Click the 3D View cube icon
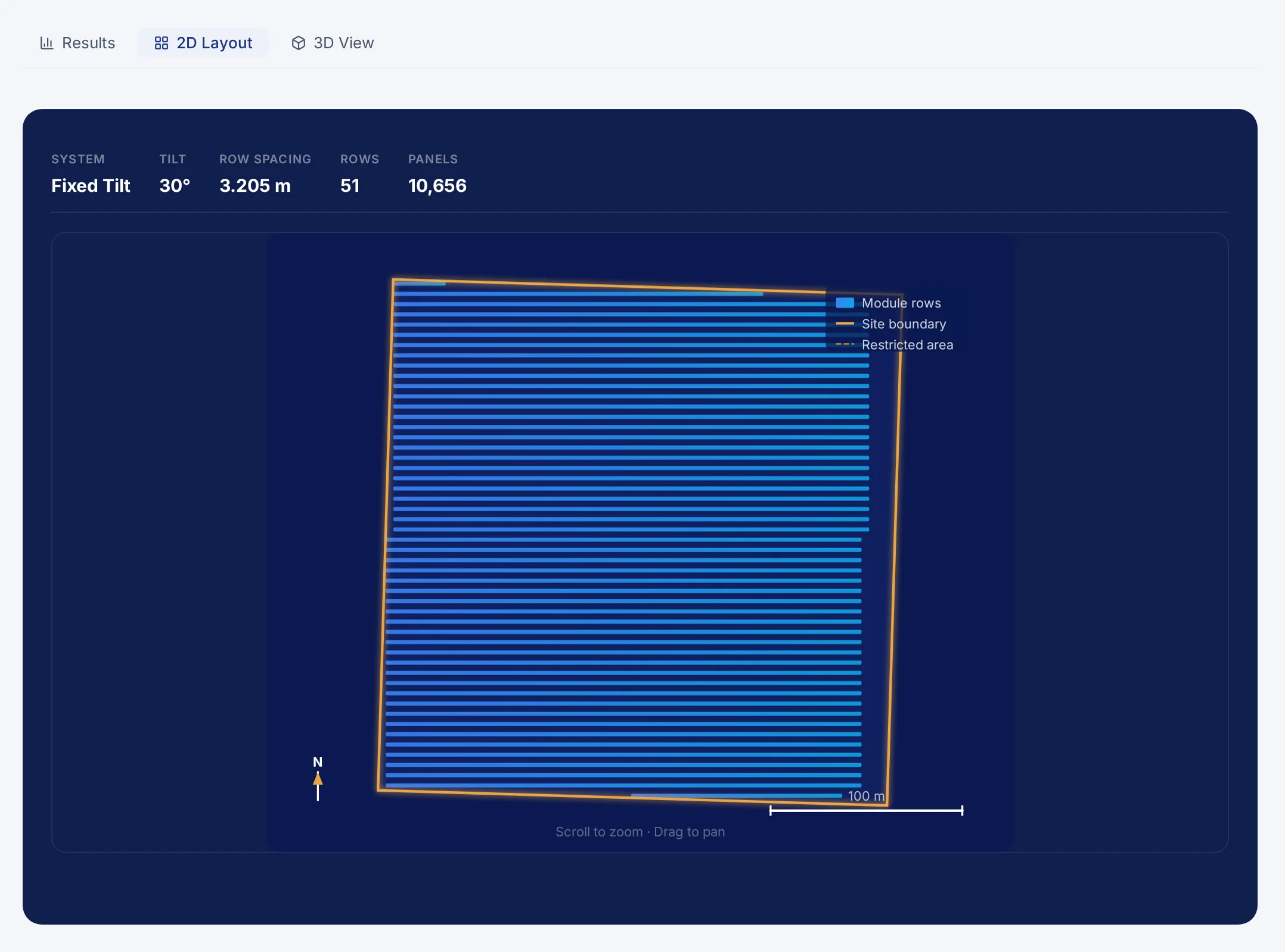Viewport: 1285px width, 952px height. 298,43
